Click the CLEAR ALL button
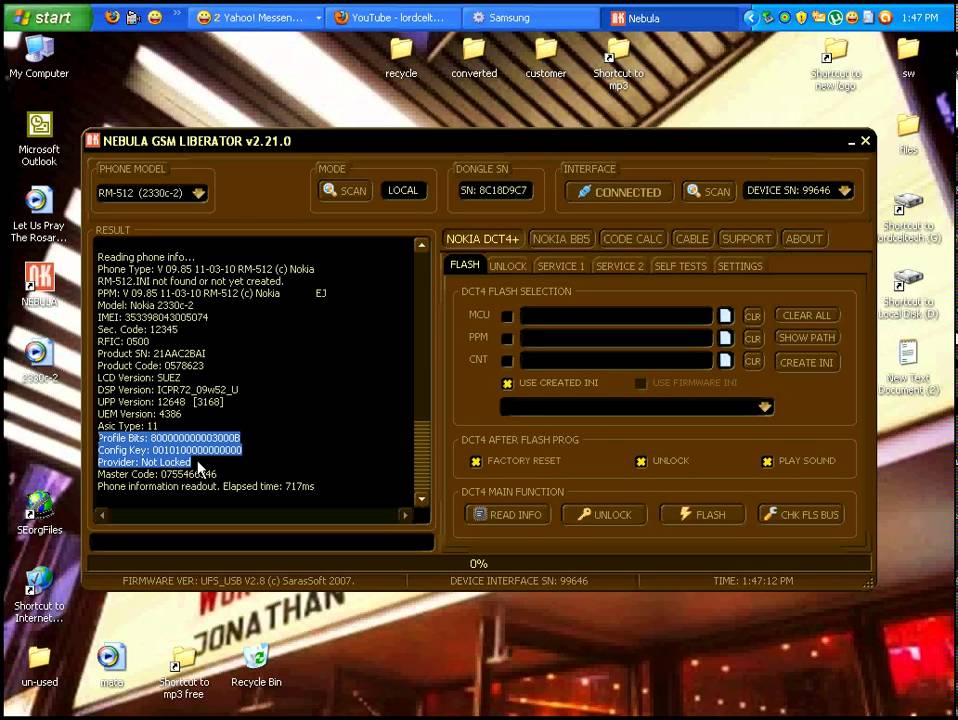 tap(807, 315)
